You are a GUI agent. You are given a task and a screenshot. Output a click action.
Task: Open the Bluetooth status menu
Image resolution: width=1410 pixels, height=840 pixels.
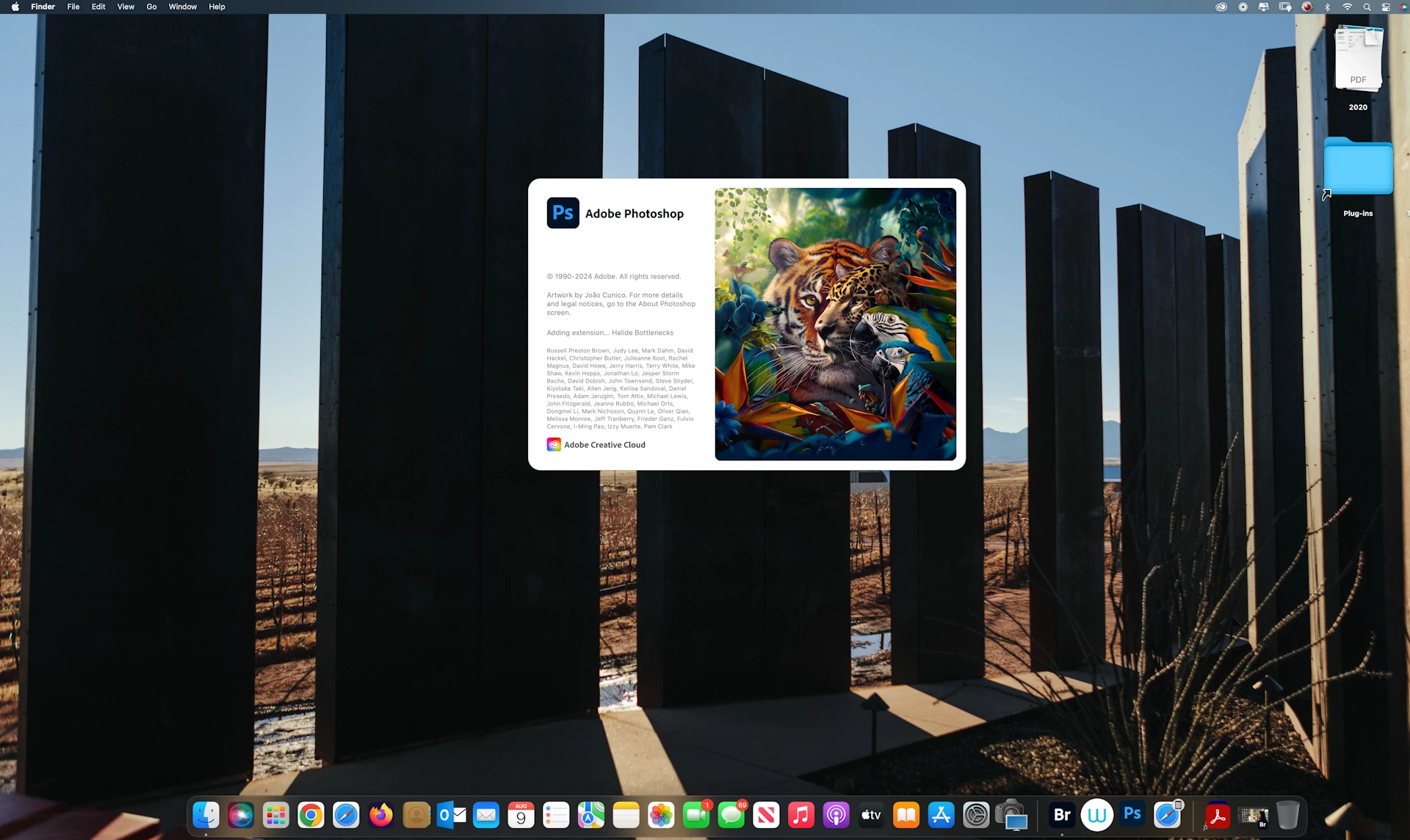tap(1327, 7)
